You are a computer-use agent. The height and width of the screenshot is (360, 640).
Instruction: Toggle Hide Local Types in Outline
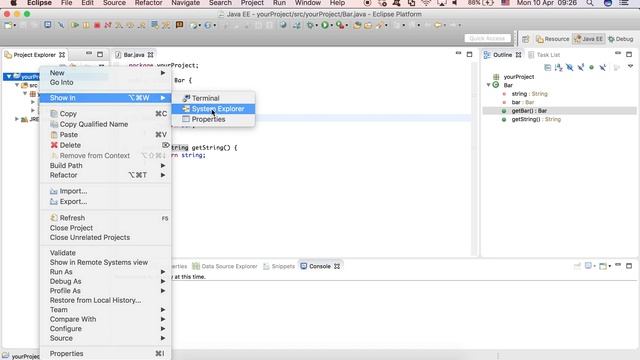click(602, 67)
